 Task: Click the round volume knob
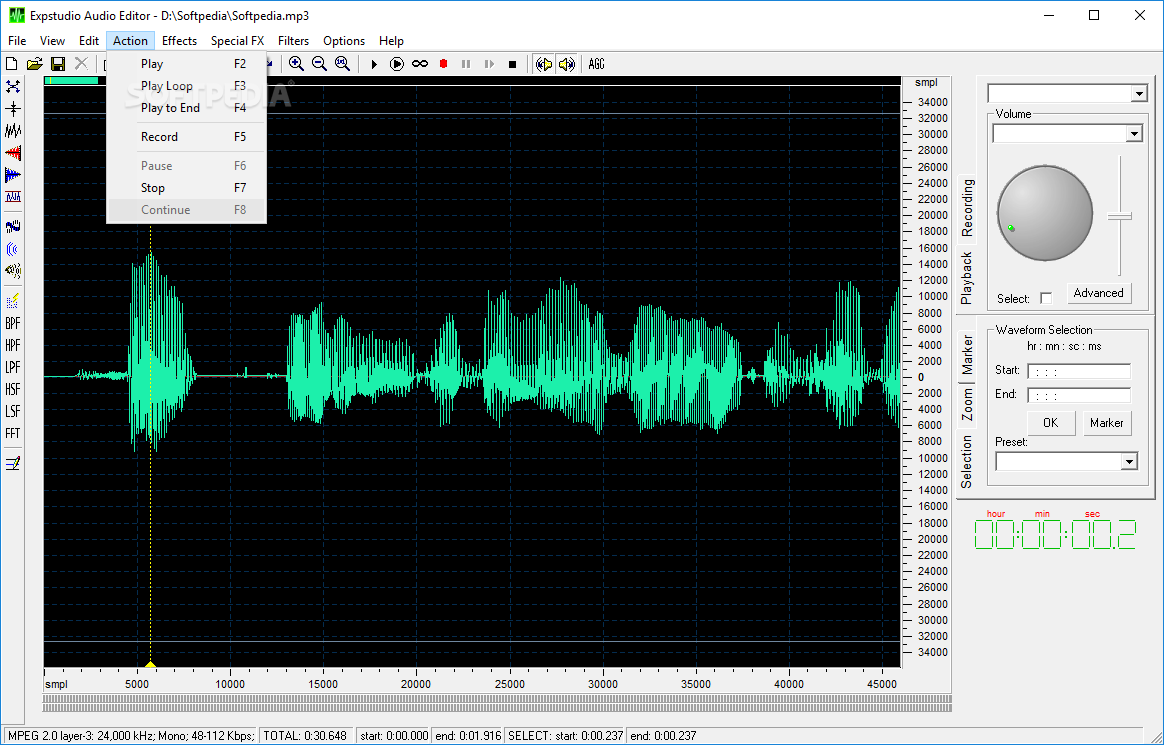coord(1044,213)
